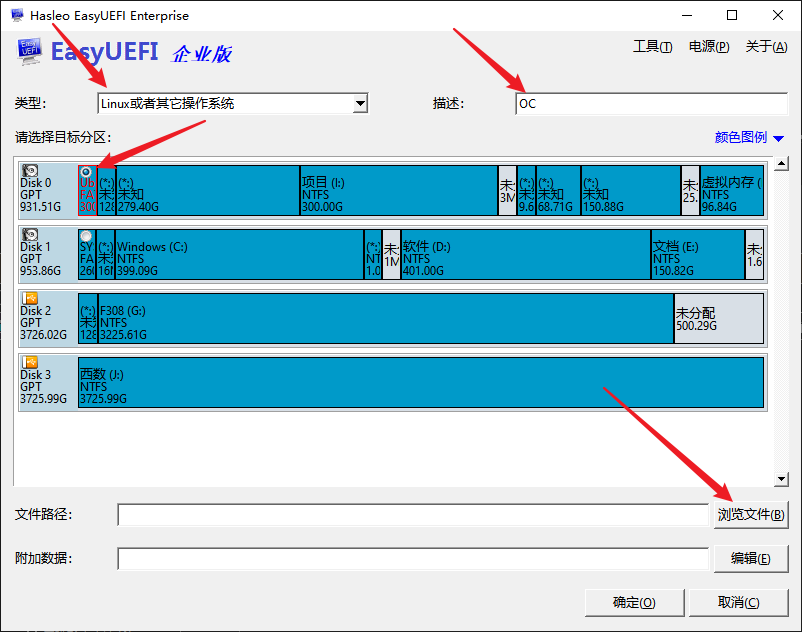Select the Windows (C:) 399.09G partition
Screen dimensions: 802x632
[239, 254]
